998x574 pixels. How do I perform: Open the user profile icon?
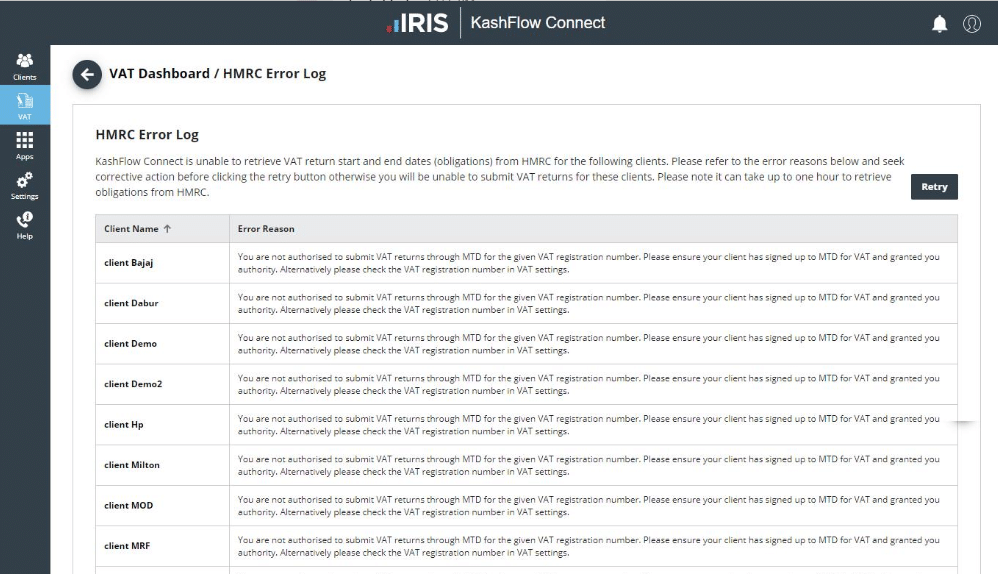[971, 24]
